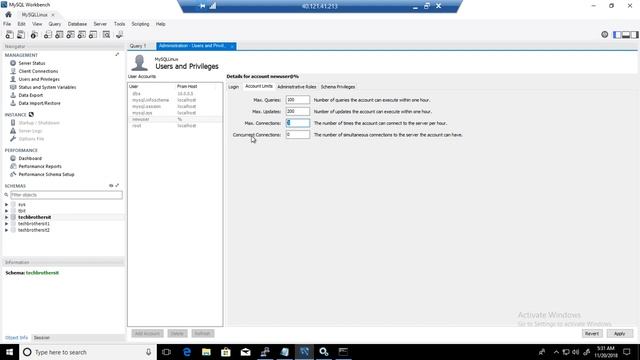Screen dimensions: 640x360
Task: Click the Add Account button
Action: 147,333
